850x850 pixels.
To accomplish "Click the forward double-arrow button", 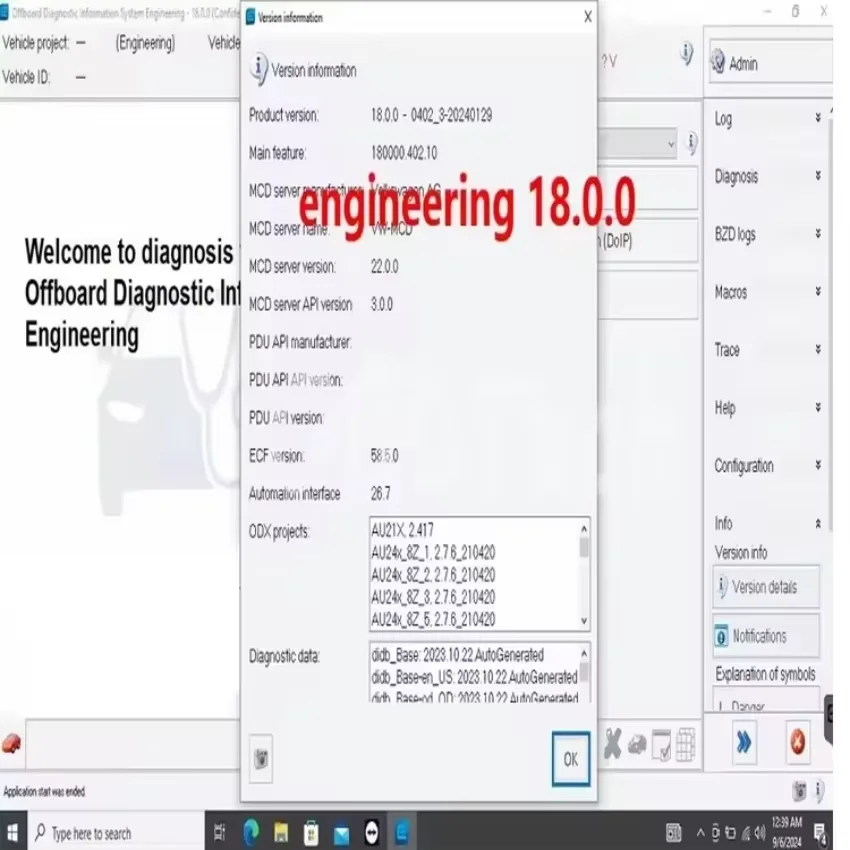I will (744, 742).
